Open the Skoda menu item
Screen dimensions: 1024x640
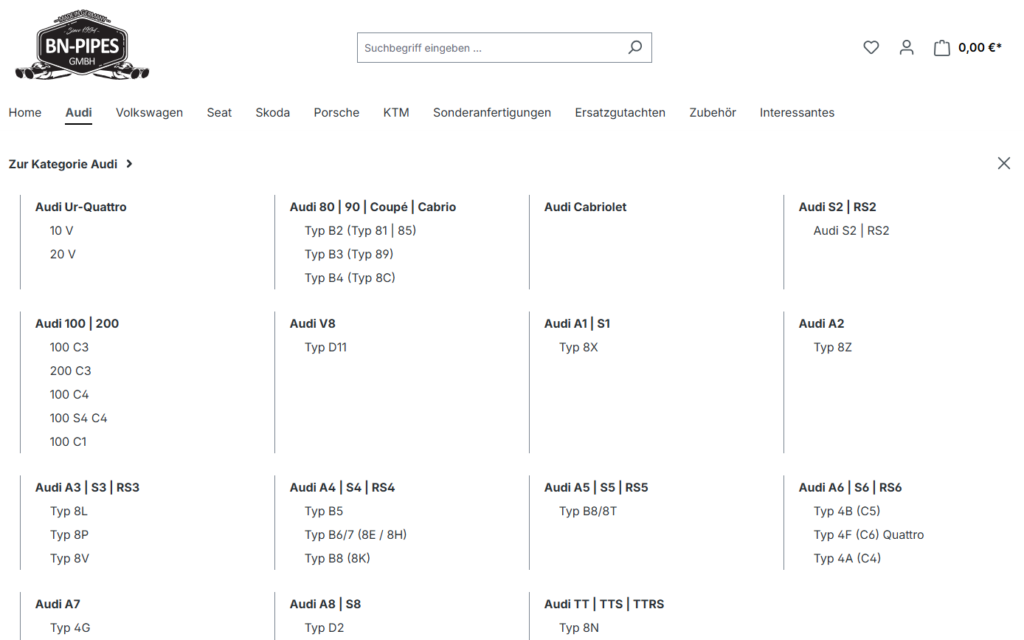click(272, 112)
